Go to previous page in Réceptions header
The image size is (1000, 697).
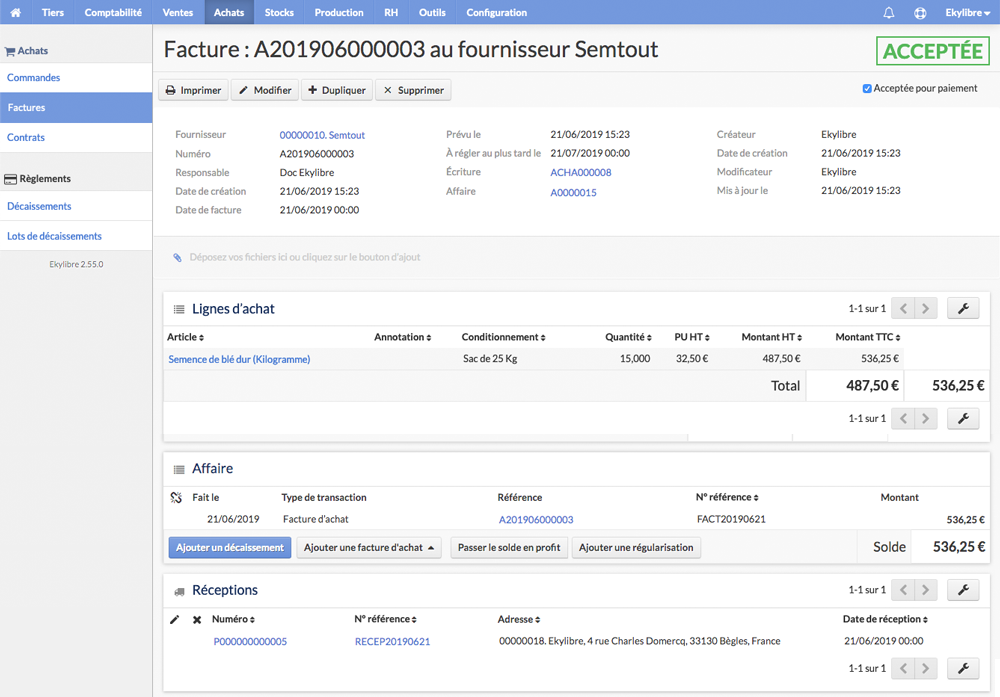[x=903, y=590]
